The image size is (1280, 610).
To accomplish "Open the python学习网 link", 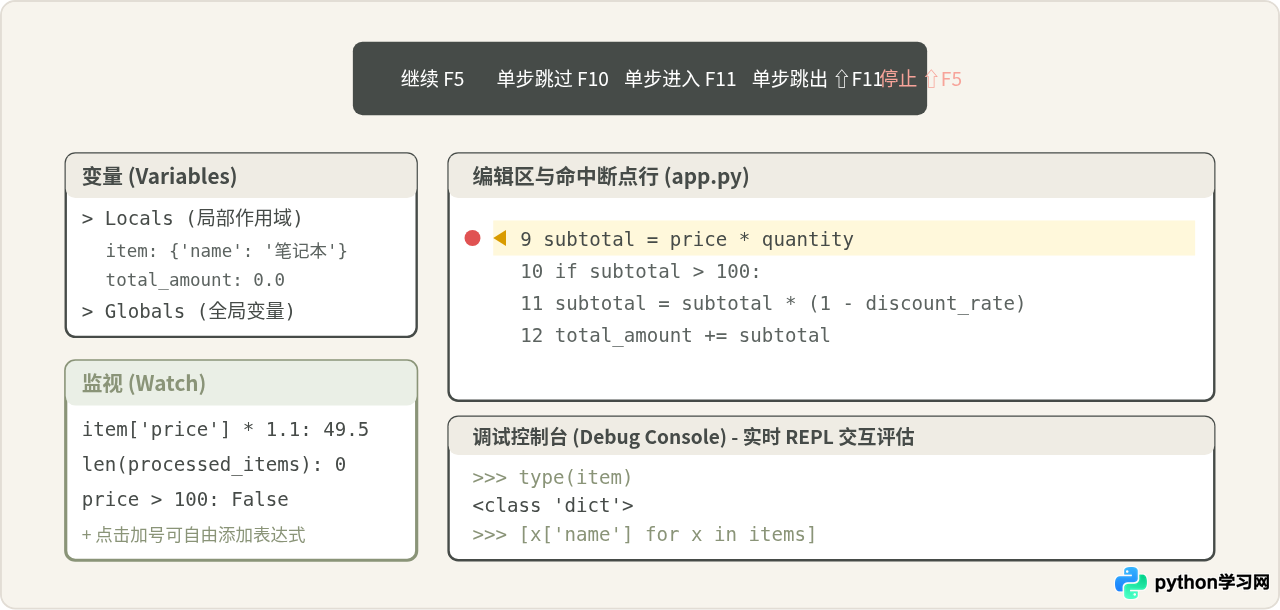I will (x=1211, y=582).
